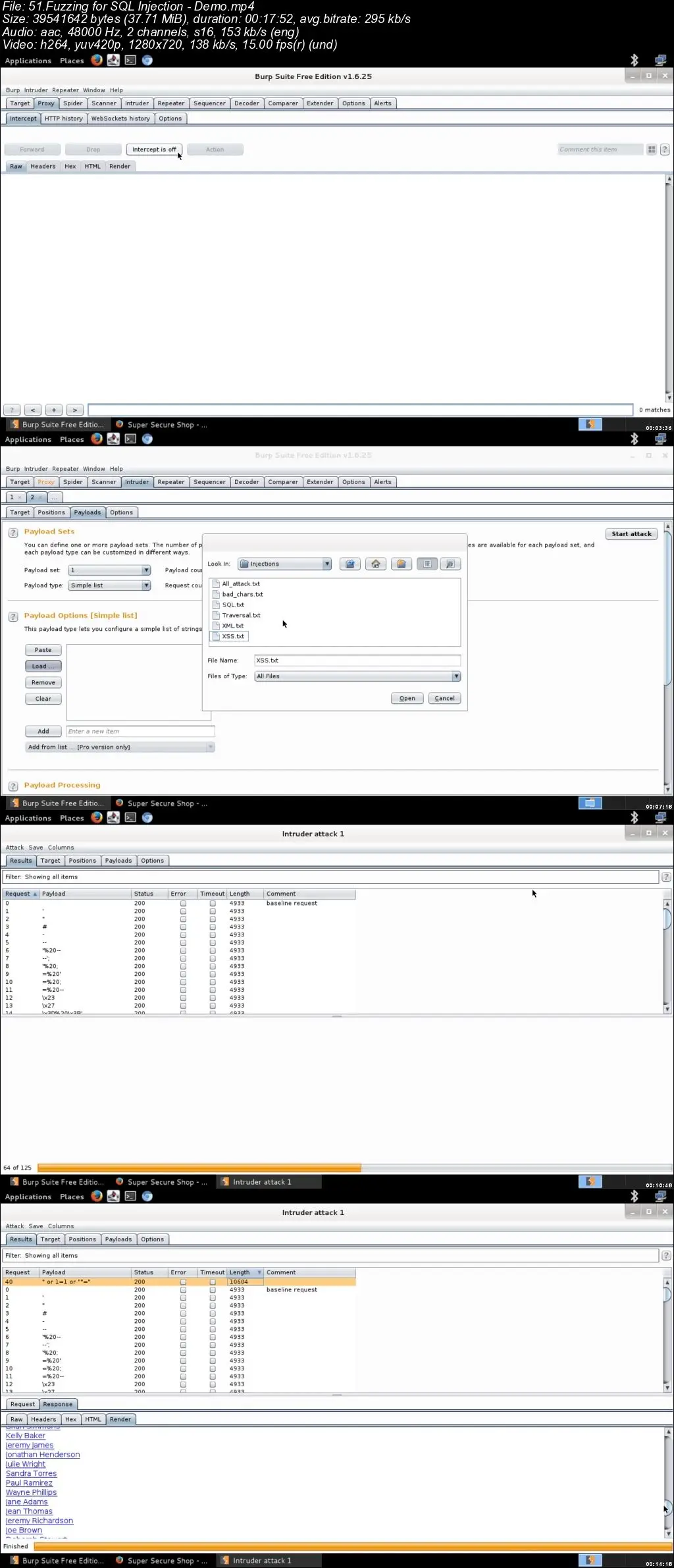Select the XSS.txt file
The width and height of the screenshot is (674, 1568).
pos(229,636)
